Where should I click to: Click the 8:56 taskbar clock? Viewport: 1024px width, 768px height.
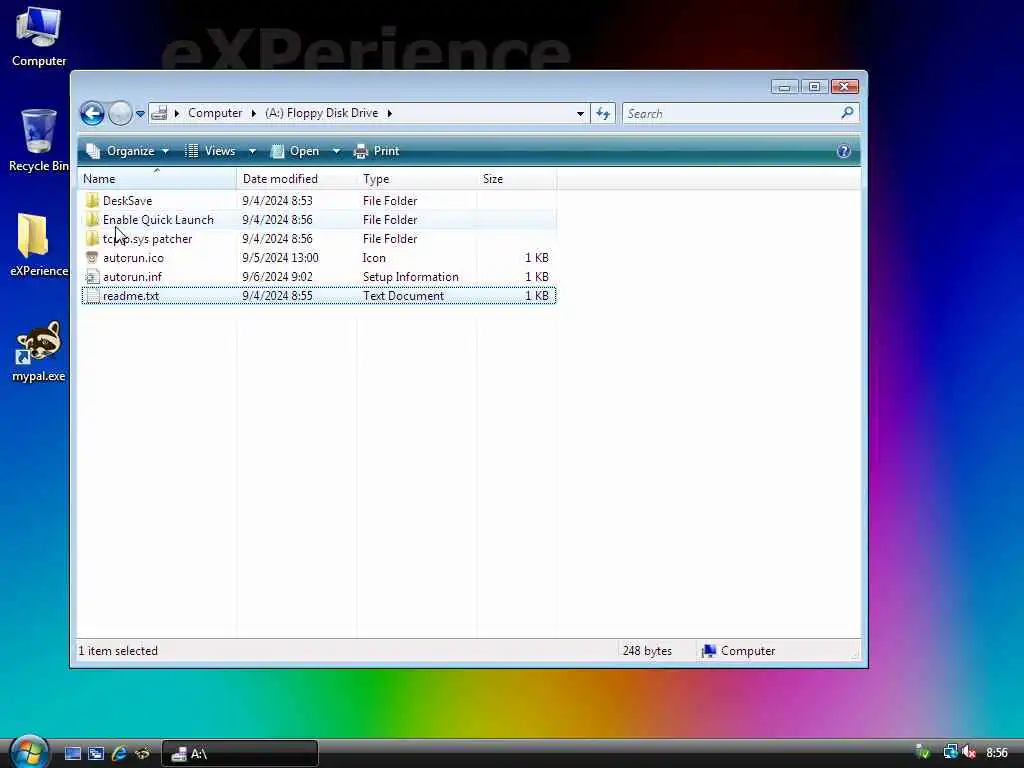coord(997,754)
